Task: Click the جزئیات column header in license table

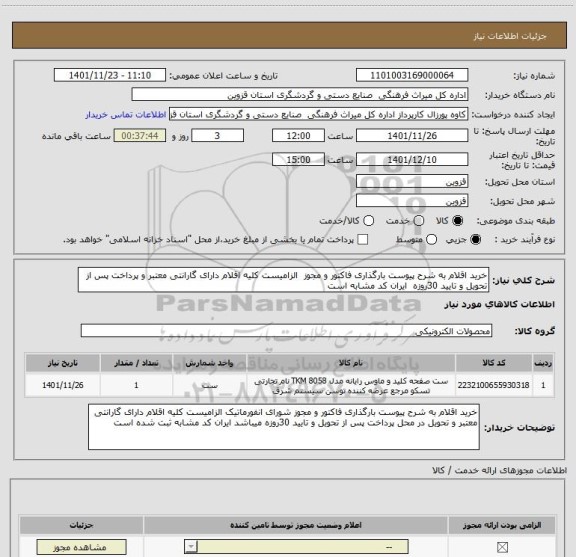Action: point(82,525)
